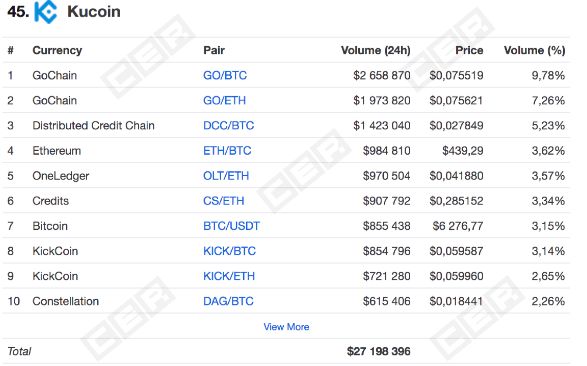Click the Kucoin logo icon

[x=46, y=12]
